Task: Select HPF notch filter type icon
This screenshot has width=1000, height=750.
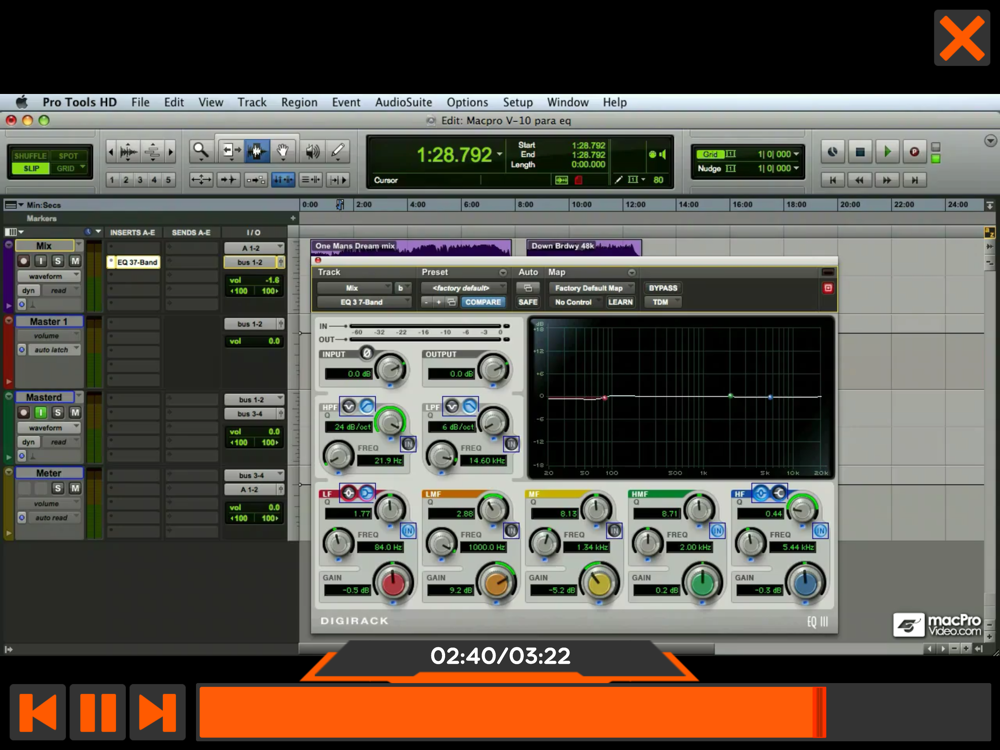Action: (x=349, y=406)
